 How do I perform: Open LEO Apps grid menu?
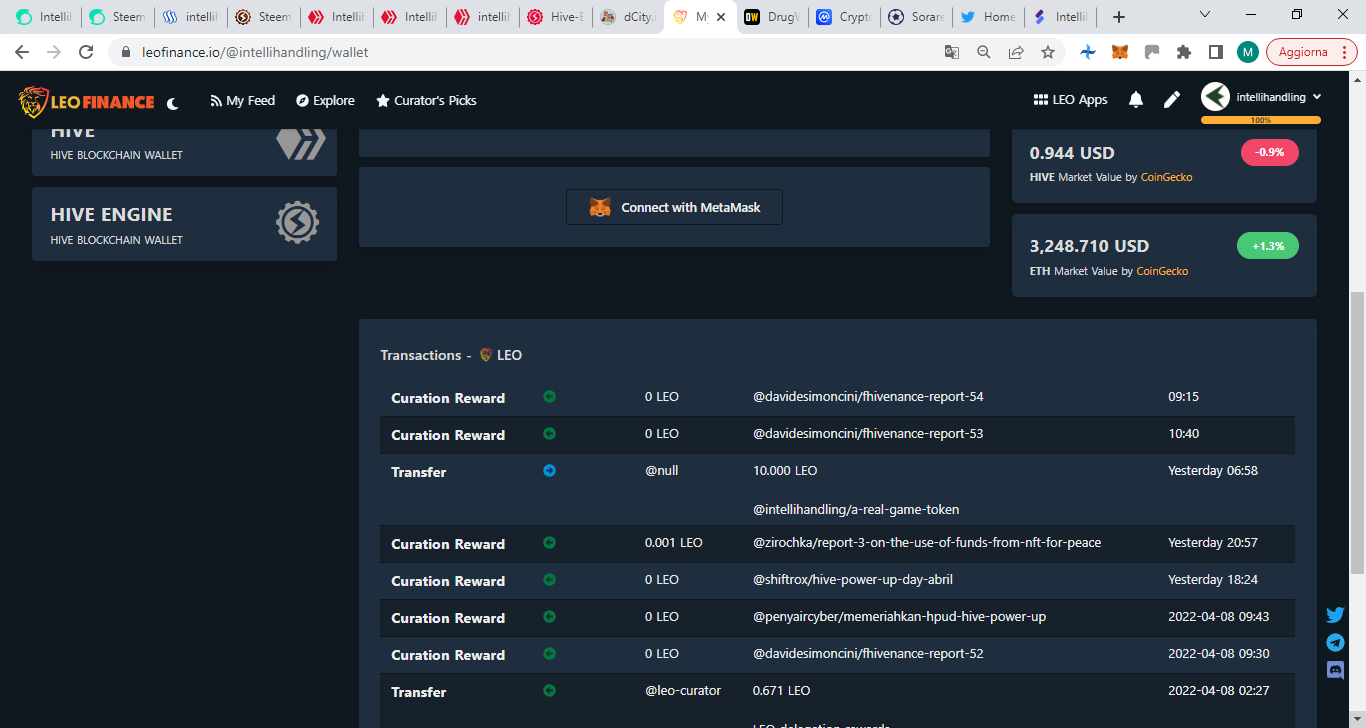(1070, 100)
